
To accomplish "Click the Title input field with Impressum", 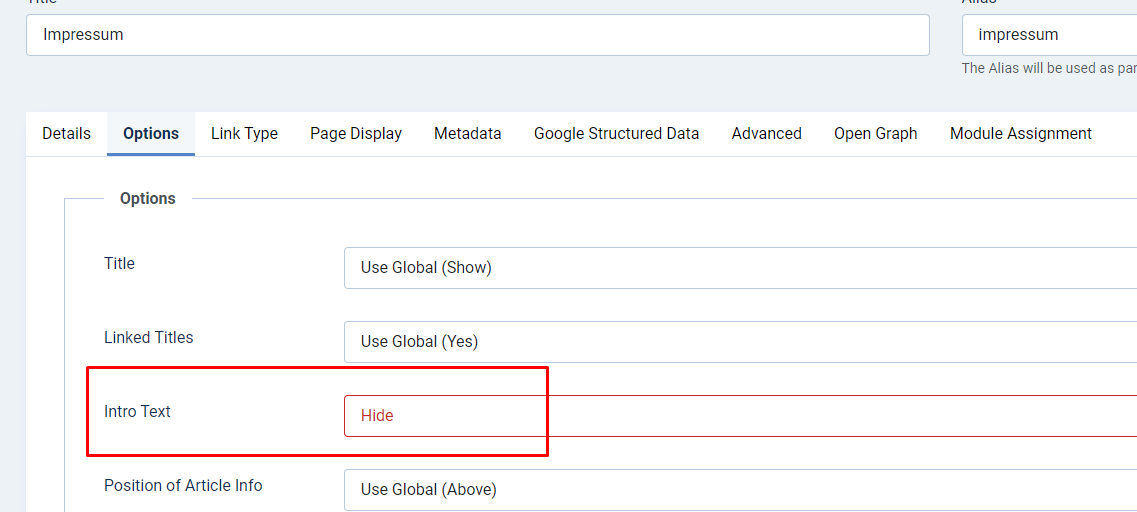I will point(477,35).
